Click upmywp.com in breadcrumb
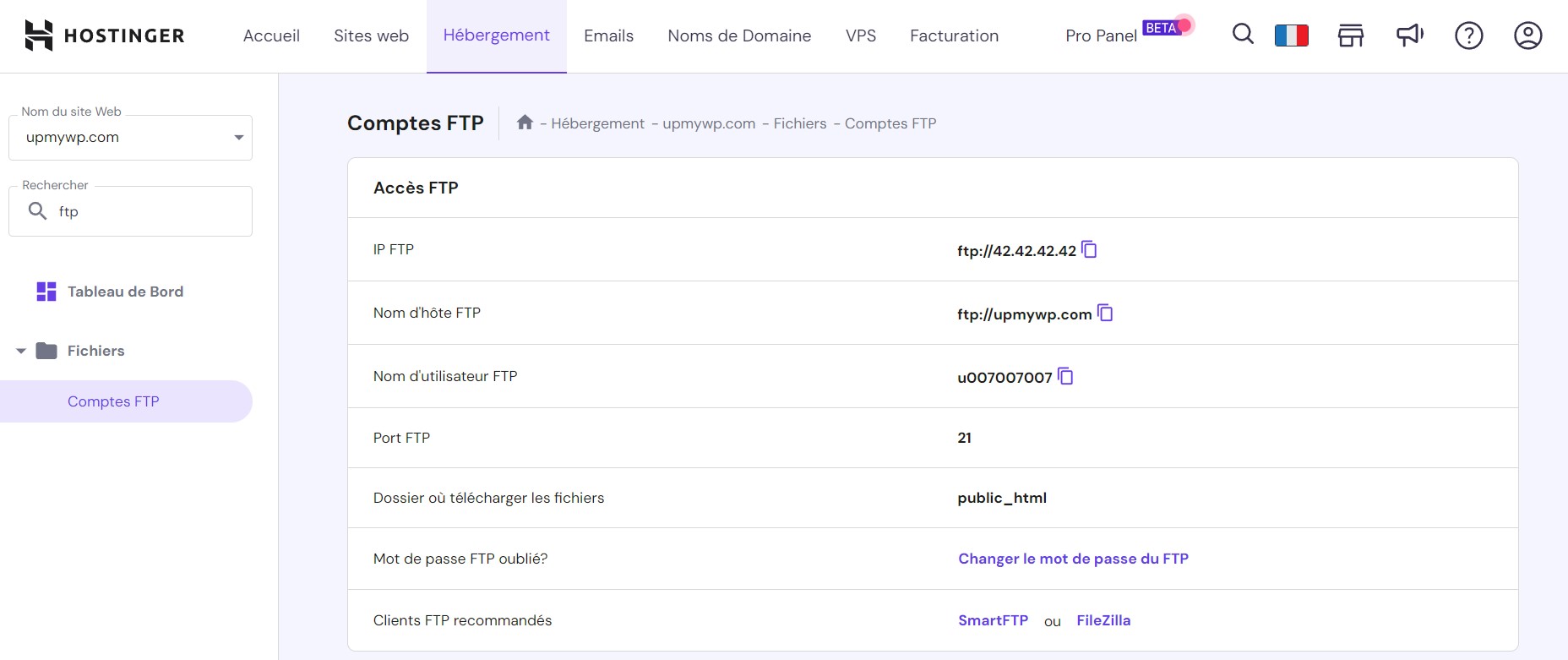 pos(709,123)
